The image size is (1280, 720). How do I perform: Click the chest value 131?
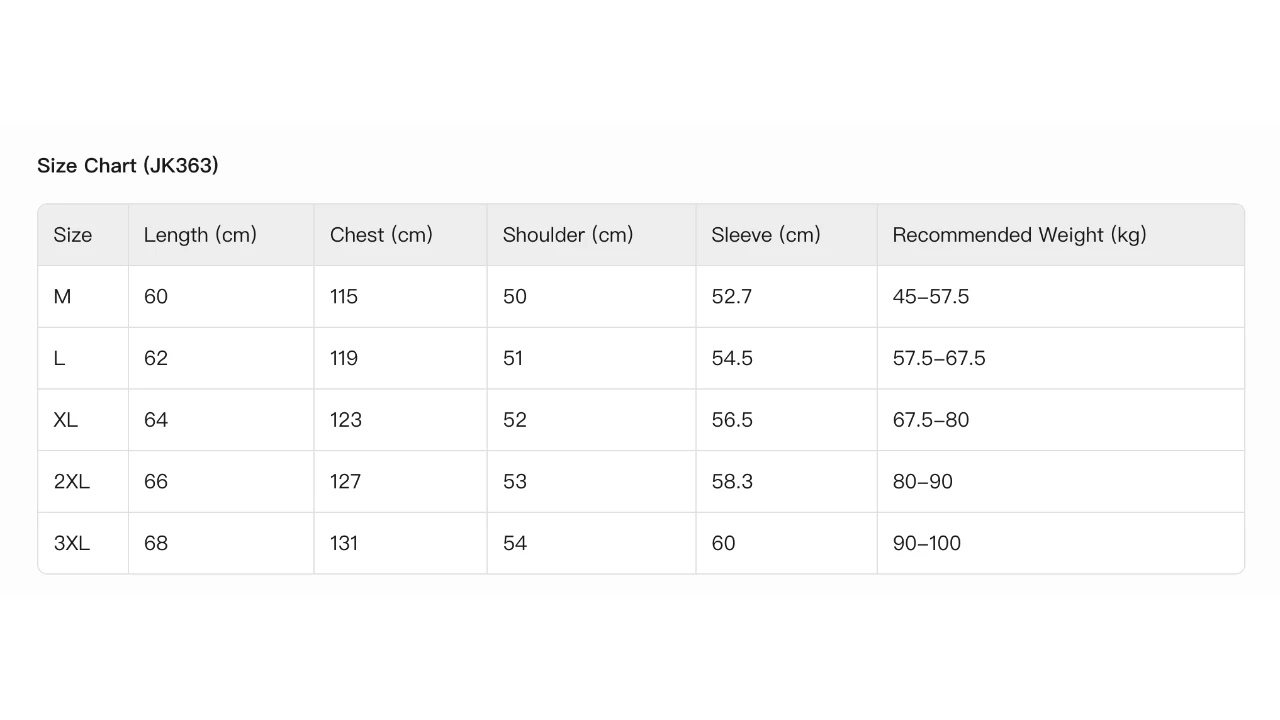(x=344, y=543)
